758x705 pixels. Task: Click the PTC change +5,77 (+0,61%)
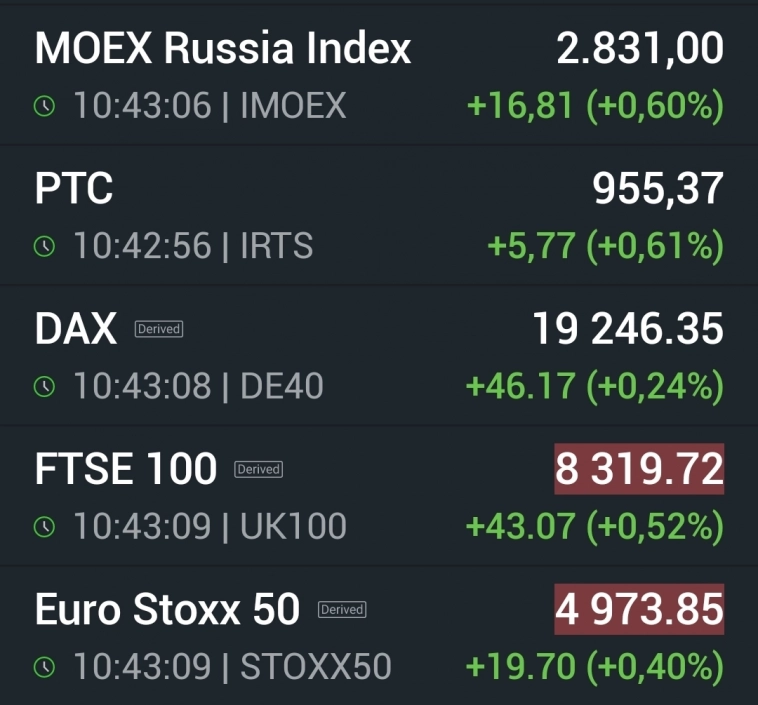tap(605, 247)
